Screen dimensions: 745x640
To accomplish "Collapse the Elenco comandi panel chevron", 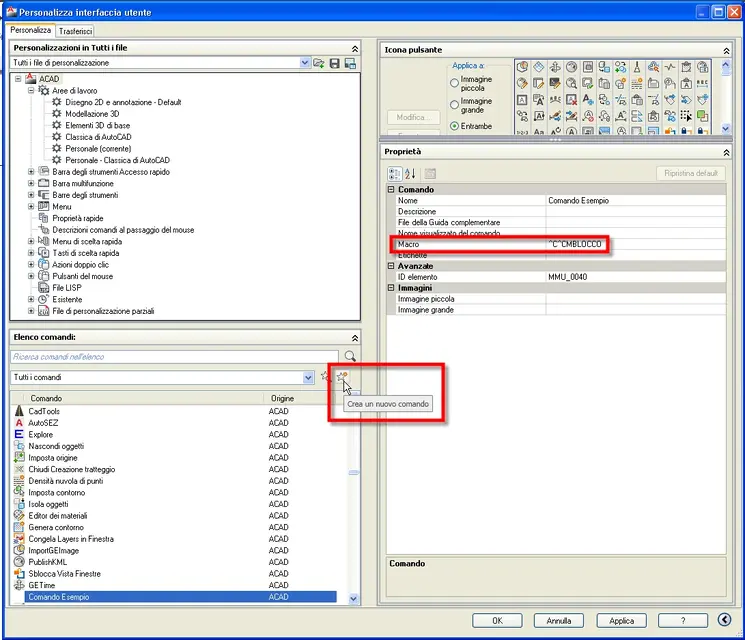I will point(355,337).
